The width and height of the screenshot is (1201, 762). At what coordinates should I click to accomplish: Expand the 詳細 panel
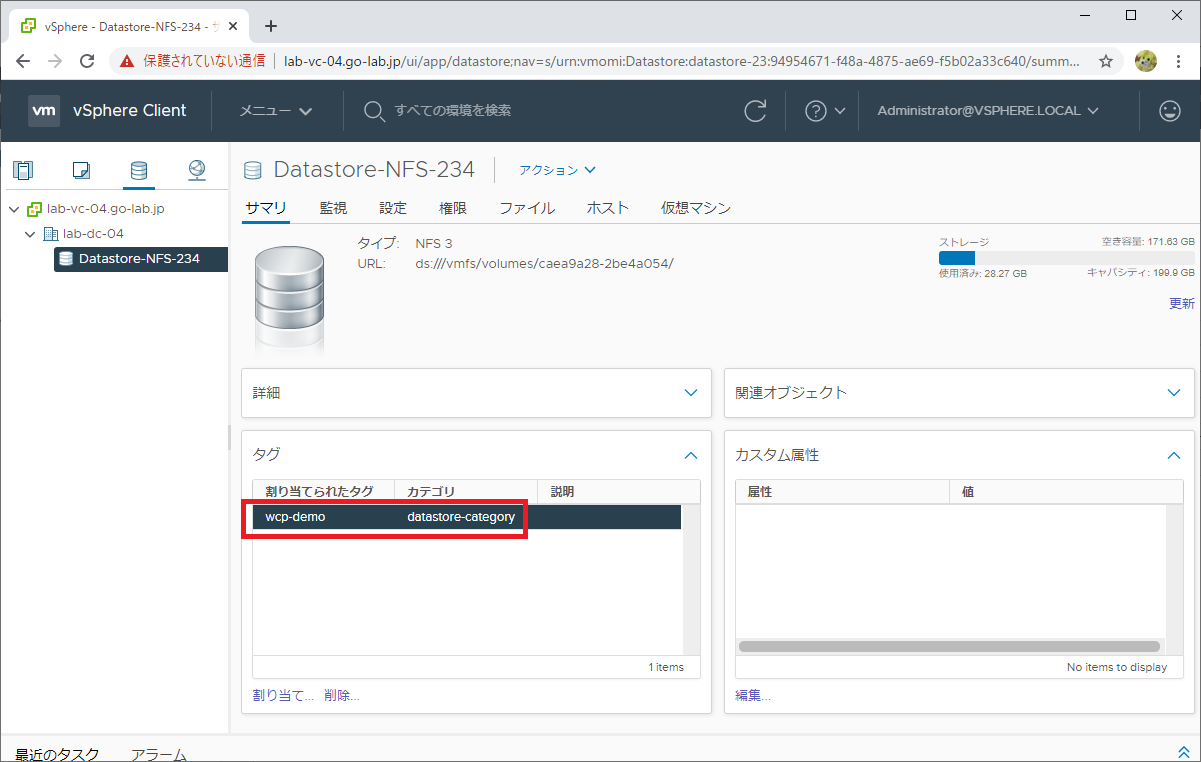point(691,393)
